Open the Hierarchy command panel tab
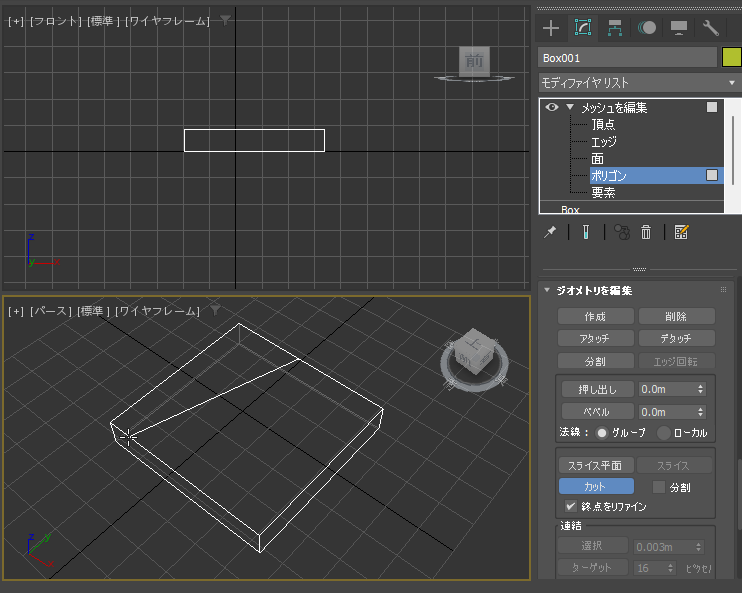742x593 pixels. pos(615,28)
